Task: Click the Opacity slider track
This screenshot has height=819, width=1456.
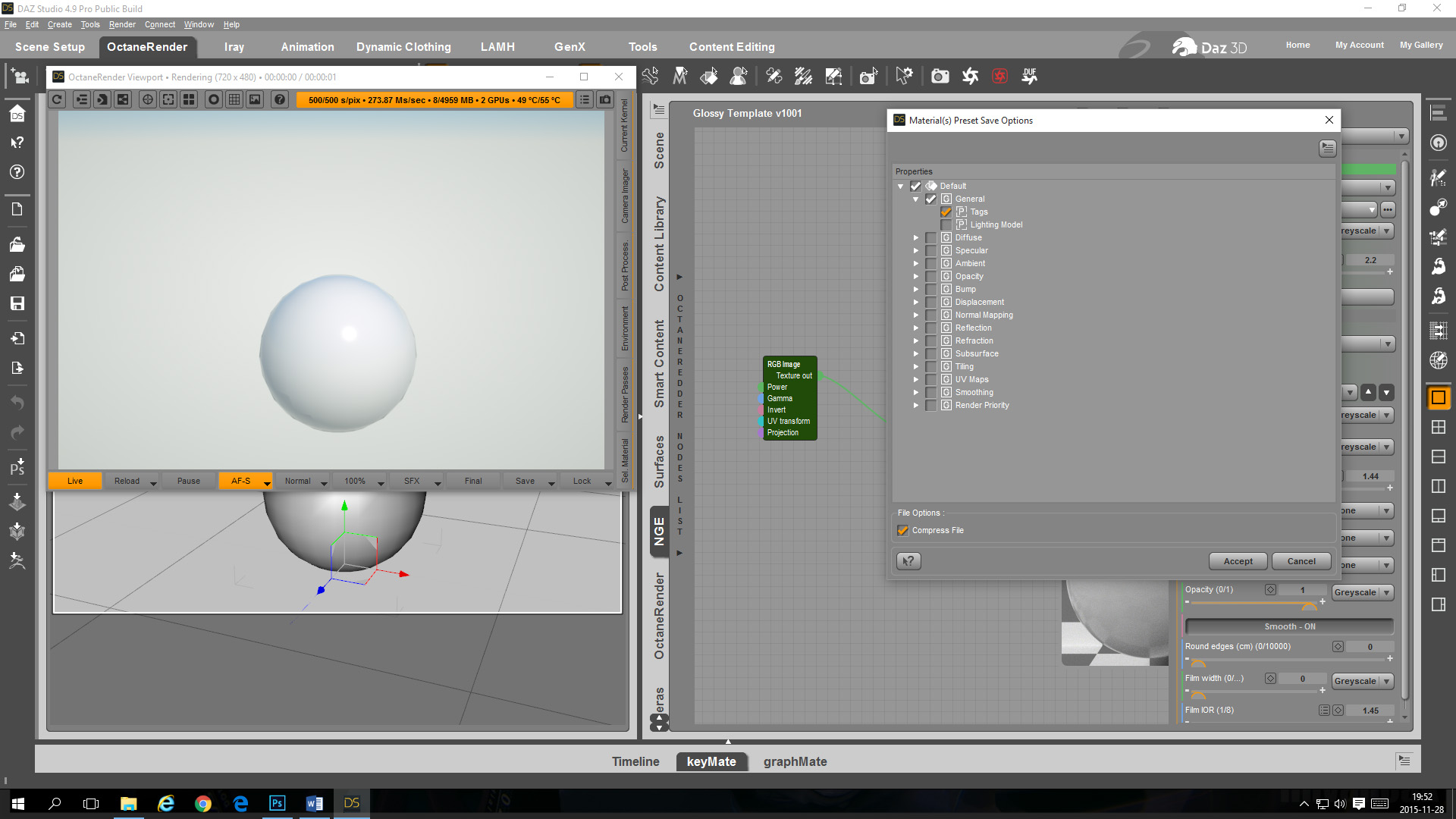Action: point(1251,603)
